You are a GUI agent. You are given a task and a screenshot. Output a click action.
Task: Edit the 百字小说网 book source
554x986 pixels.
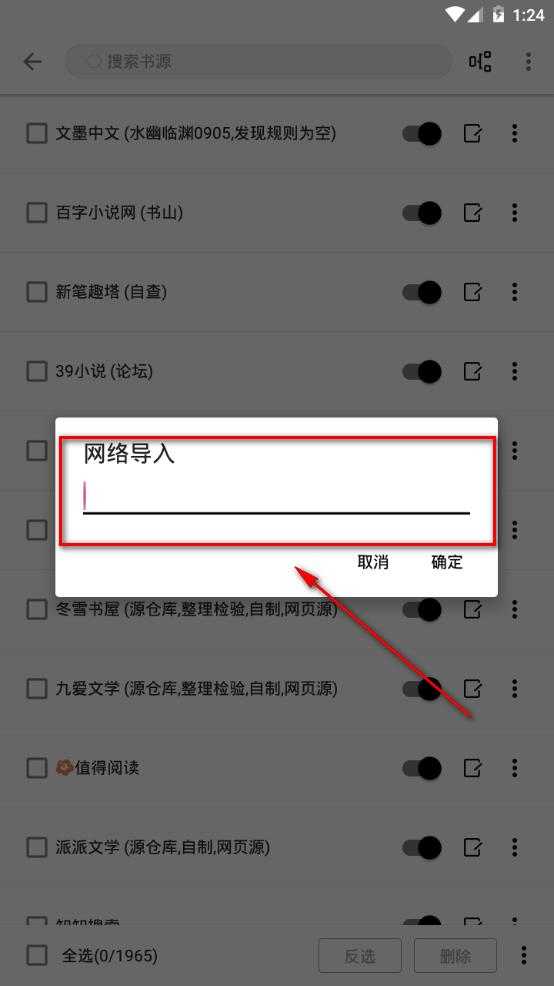pyautogui.click(x=472, y=213)
